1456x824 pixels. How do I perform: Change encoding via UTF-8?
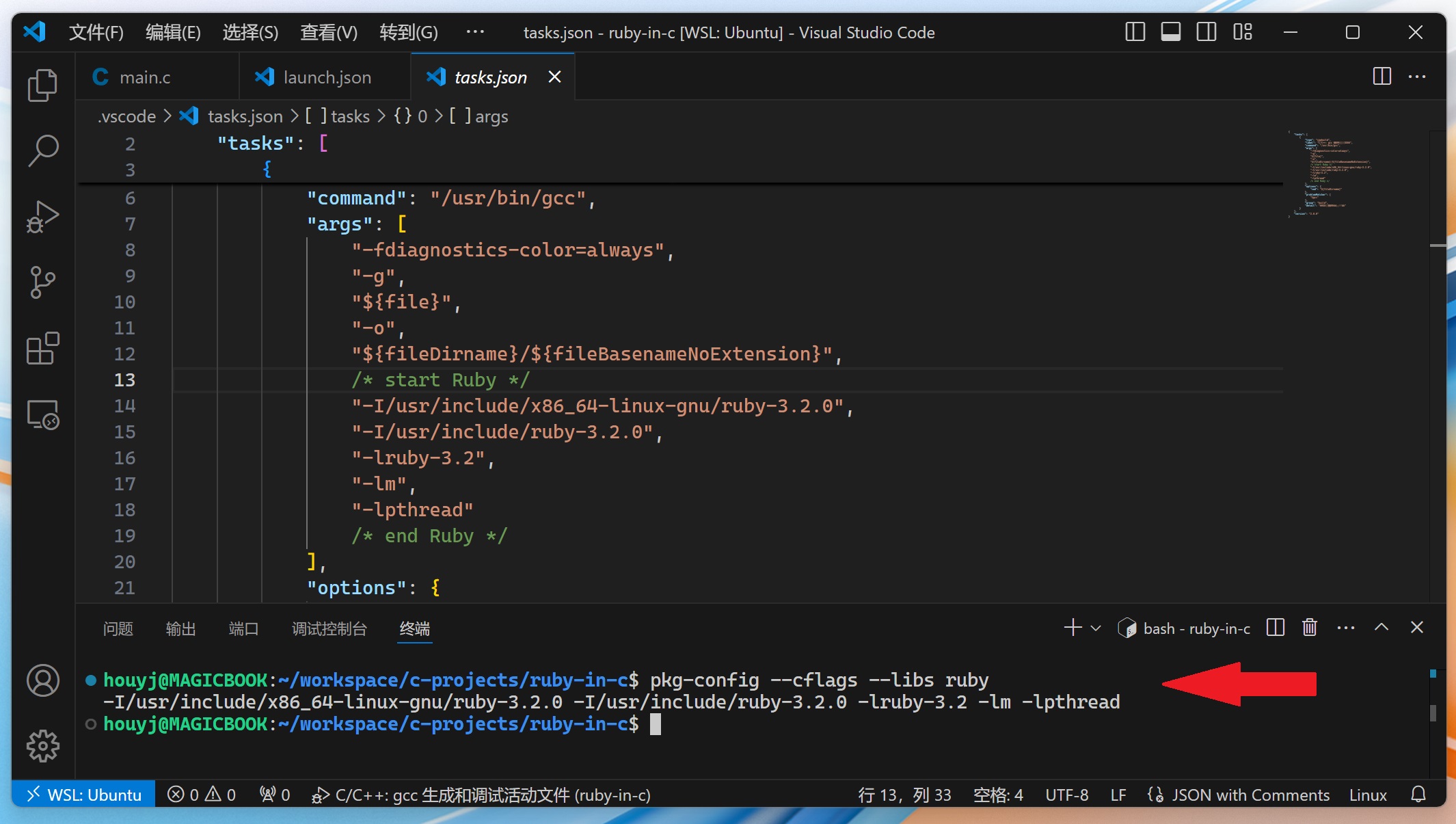1066,795
